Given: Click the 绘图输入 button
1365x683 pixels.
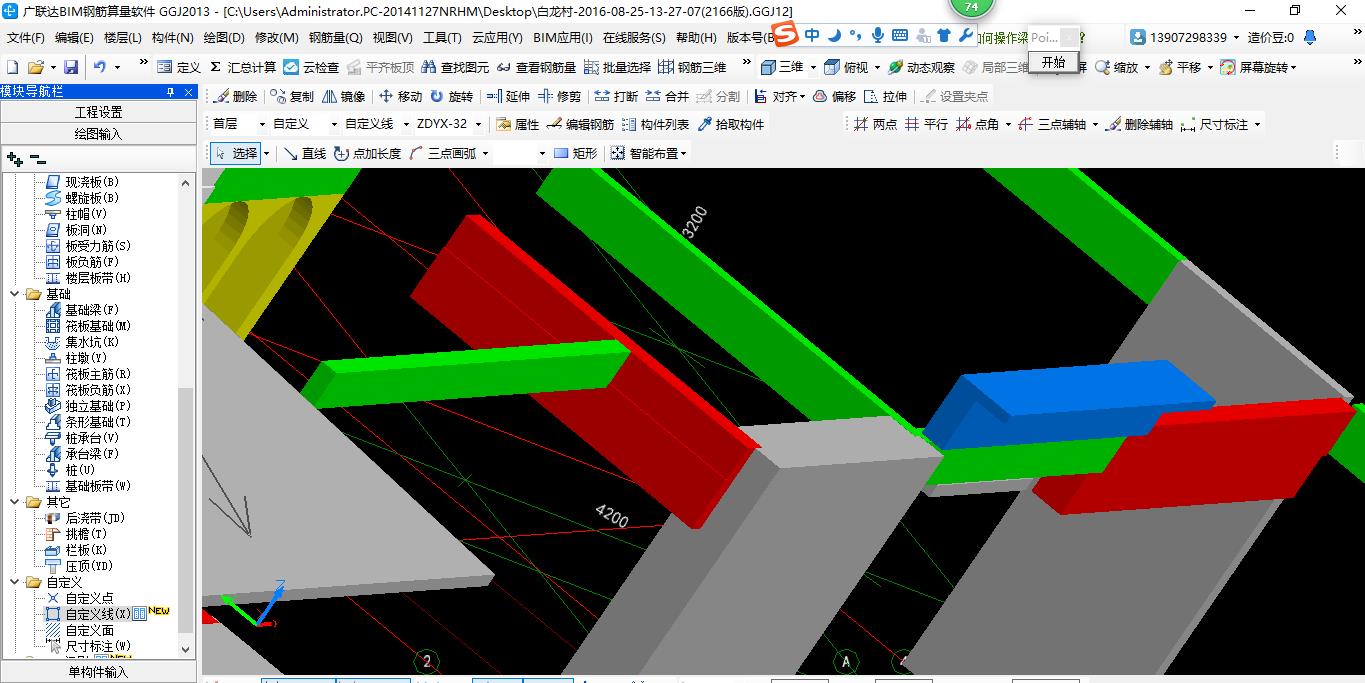Looking at the screenshot, I should coord(99,133).
